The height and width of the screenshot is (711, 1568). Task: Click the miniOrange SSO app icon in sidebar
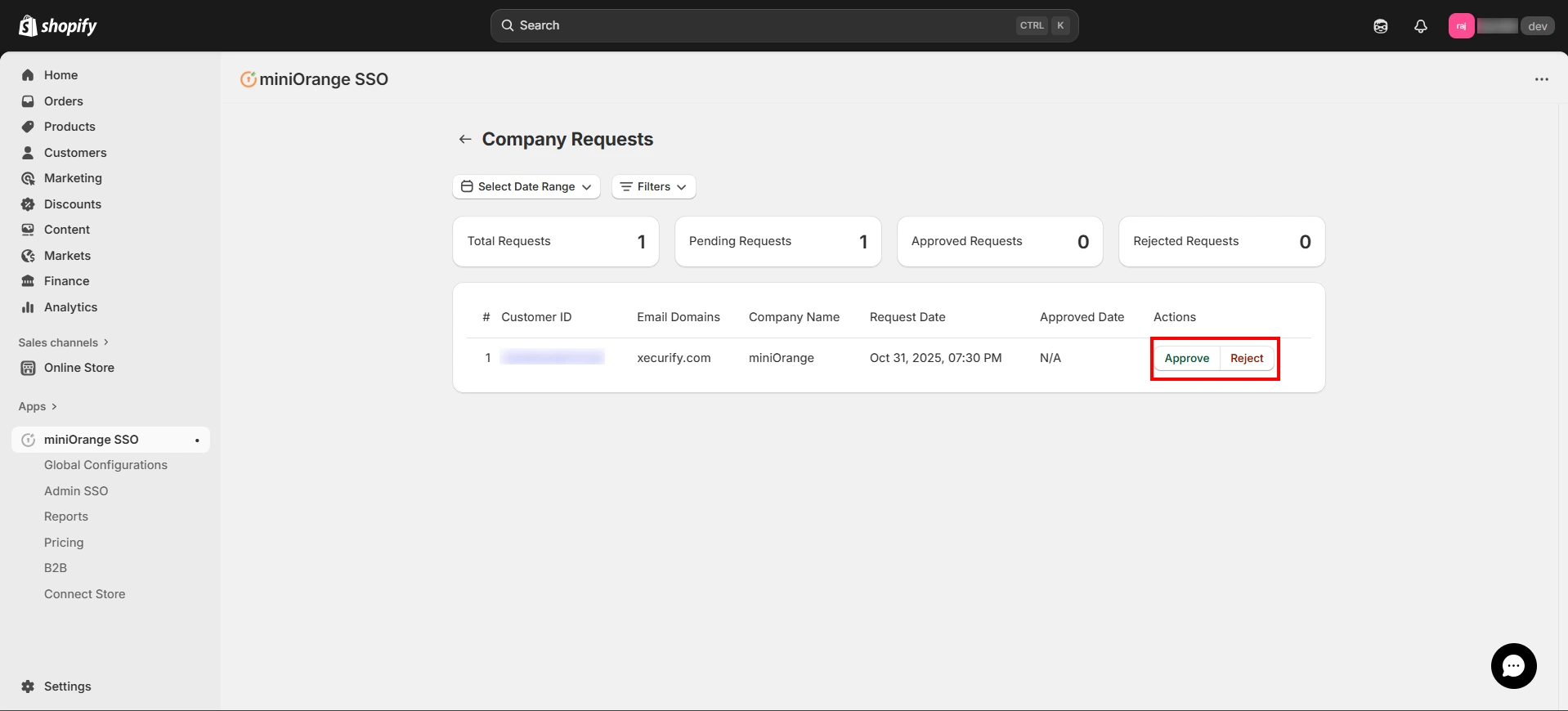28,440
